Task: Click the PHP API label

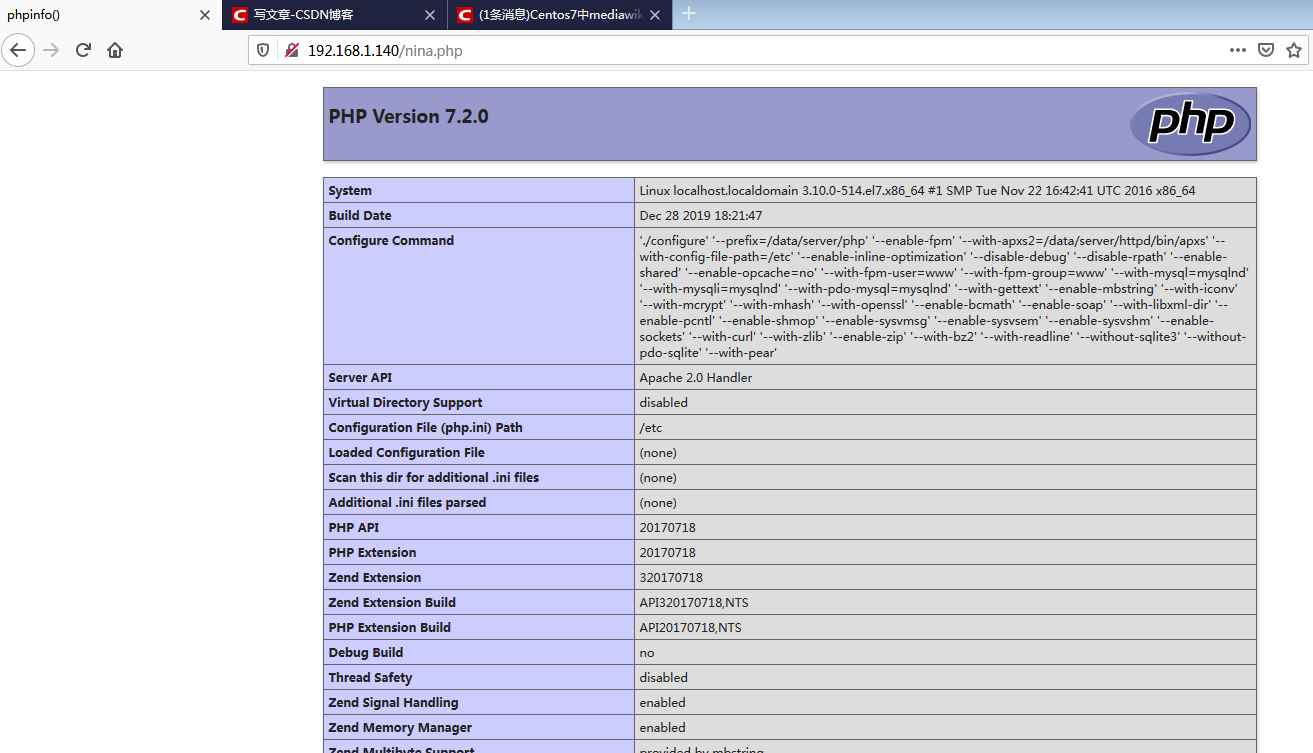Action: pyautogui.click(x=354, y=528)
